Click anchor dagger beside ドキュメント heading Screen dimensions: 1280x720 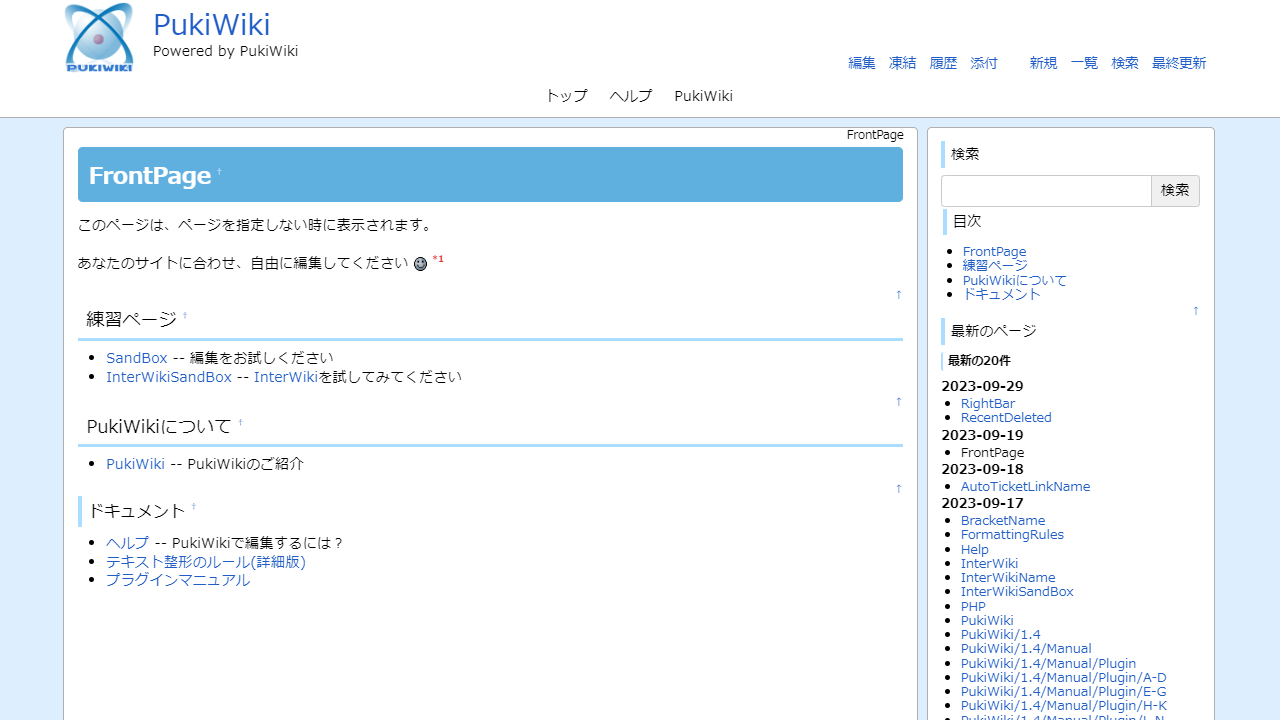click(194, 507)
